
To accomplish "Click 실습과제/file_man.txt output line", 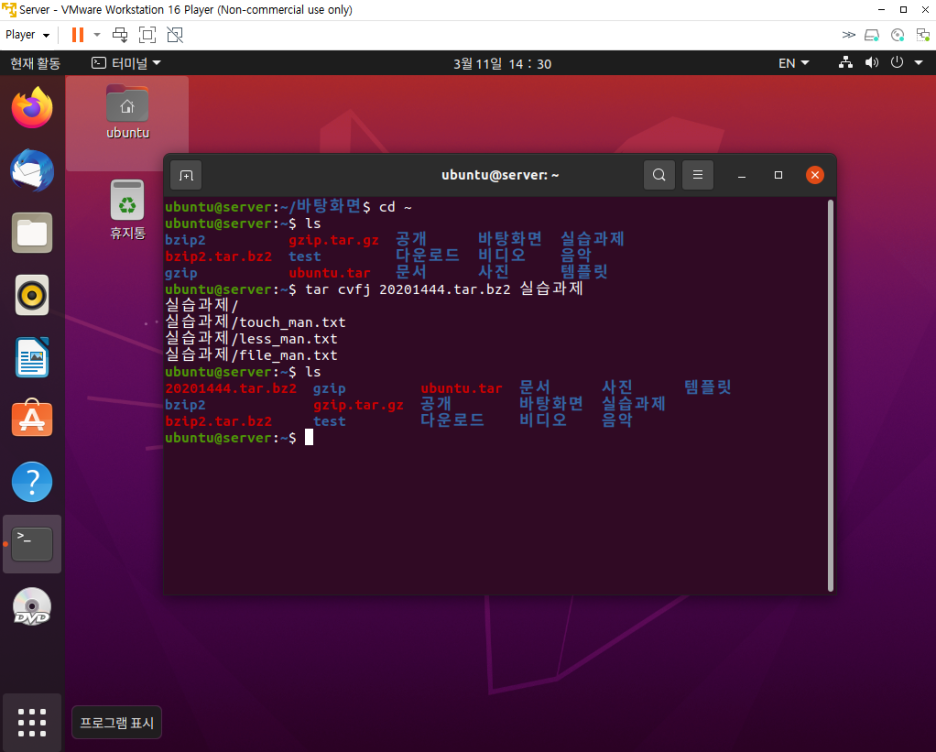I will (x=251, y=356).
